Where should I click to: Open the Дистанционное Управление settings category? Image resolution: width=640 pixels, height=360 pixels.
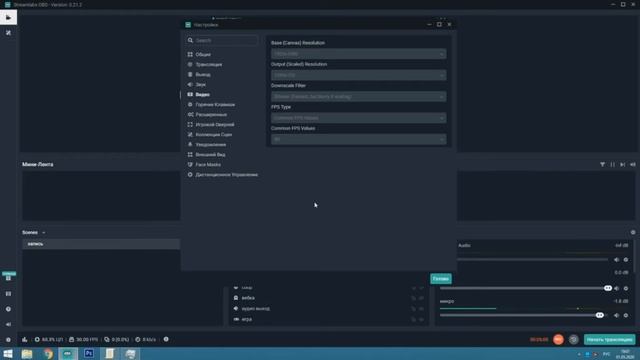[x=227, y=175]
